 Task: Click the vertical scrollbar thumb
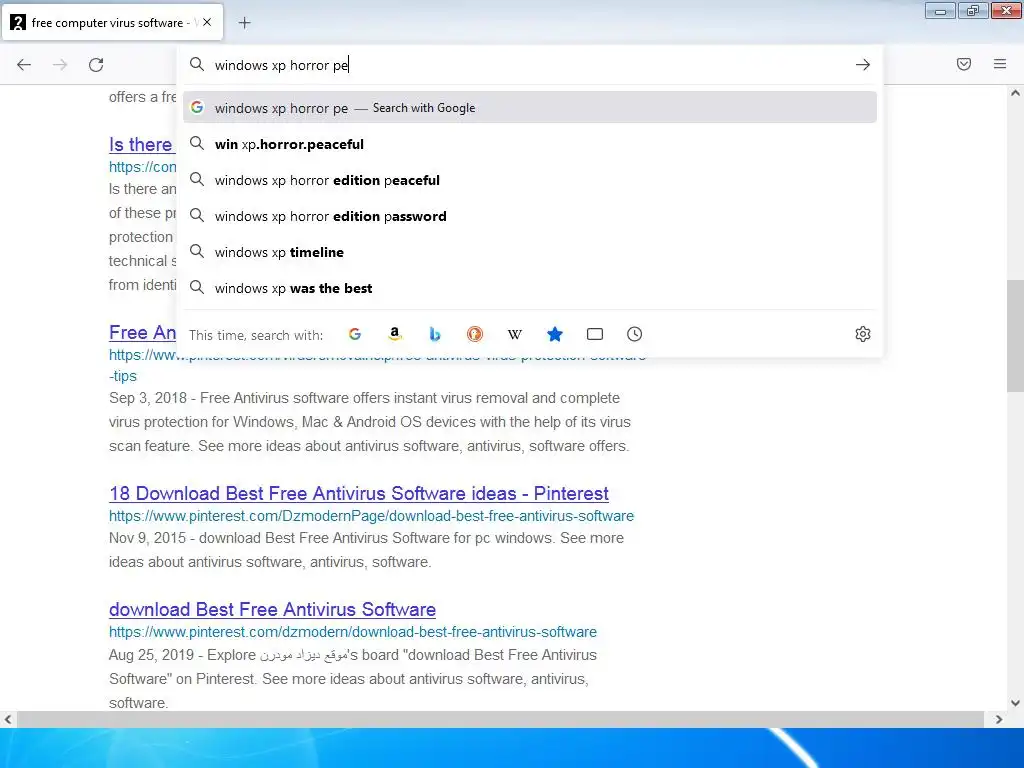coord(1015,336)
